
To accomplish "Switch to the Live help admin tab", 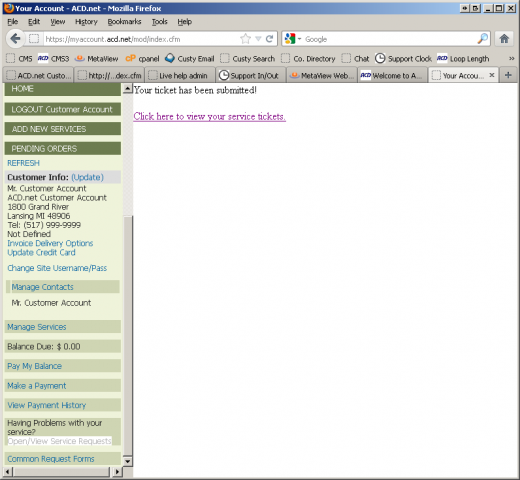I will [x=180, y=76].
